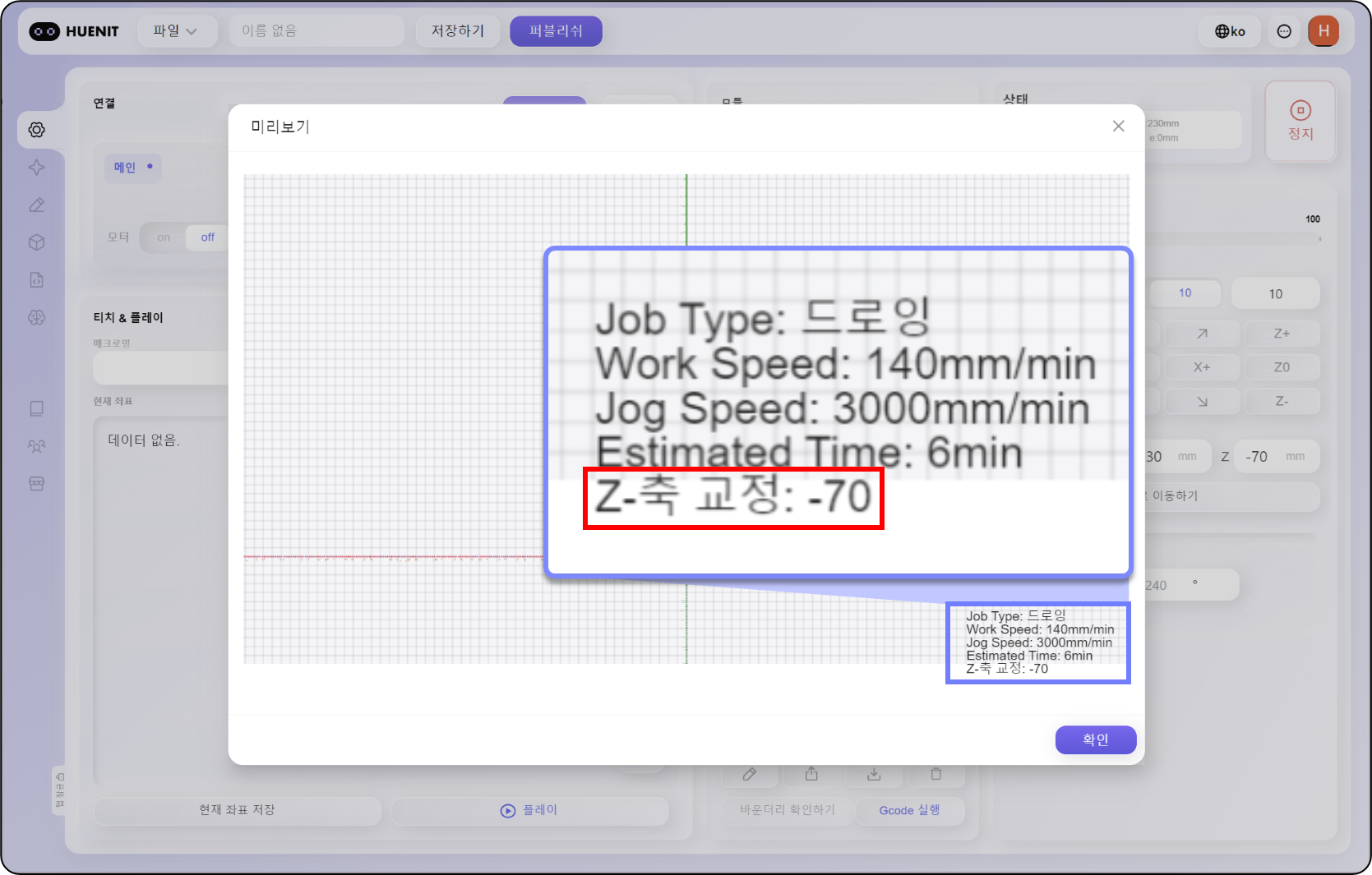
Task: Click the 퍼블리쉬 publish button
Action: tap(556, 31)
